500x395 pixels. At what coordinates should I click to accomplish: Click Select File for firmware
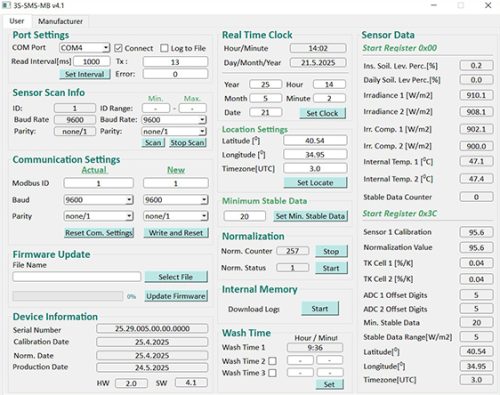pyautogui.click(x=176, y=277)
